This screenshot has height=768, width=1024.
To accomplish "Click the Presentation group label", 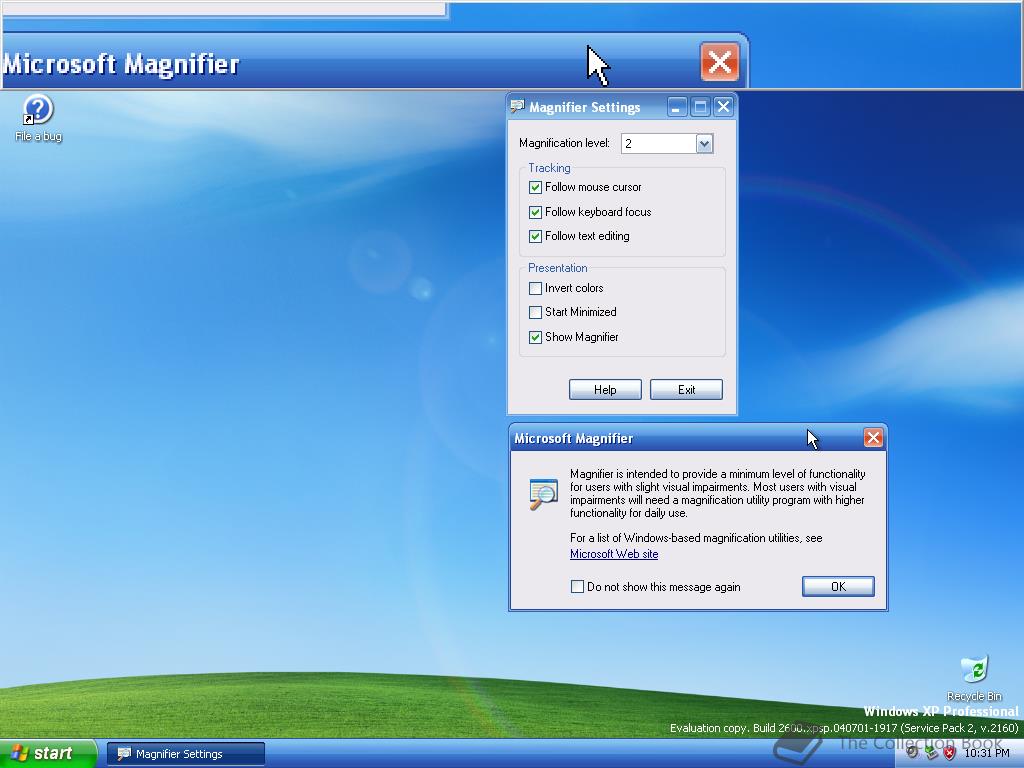I will 558,268.
